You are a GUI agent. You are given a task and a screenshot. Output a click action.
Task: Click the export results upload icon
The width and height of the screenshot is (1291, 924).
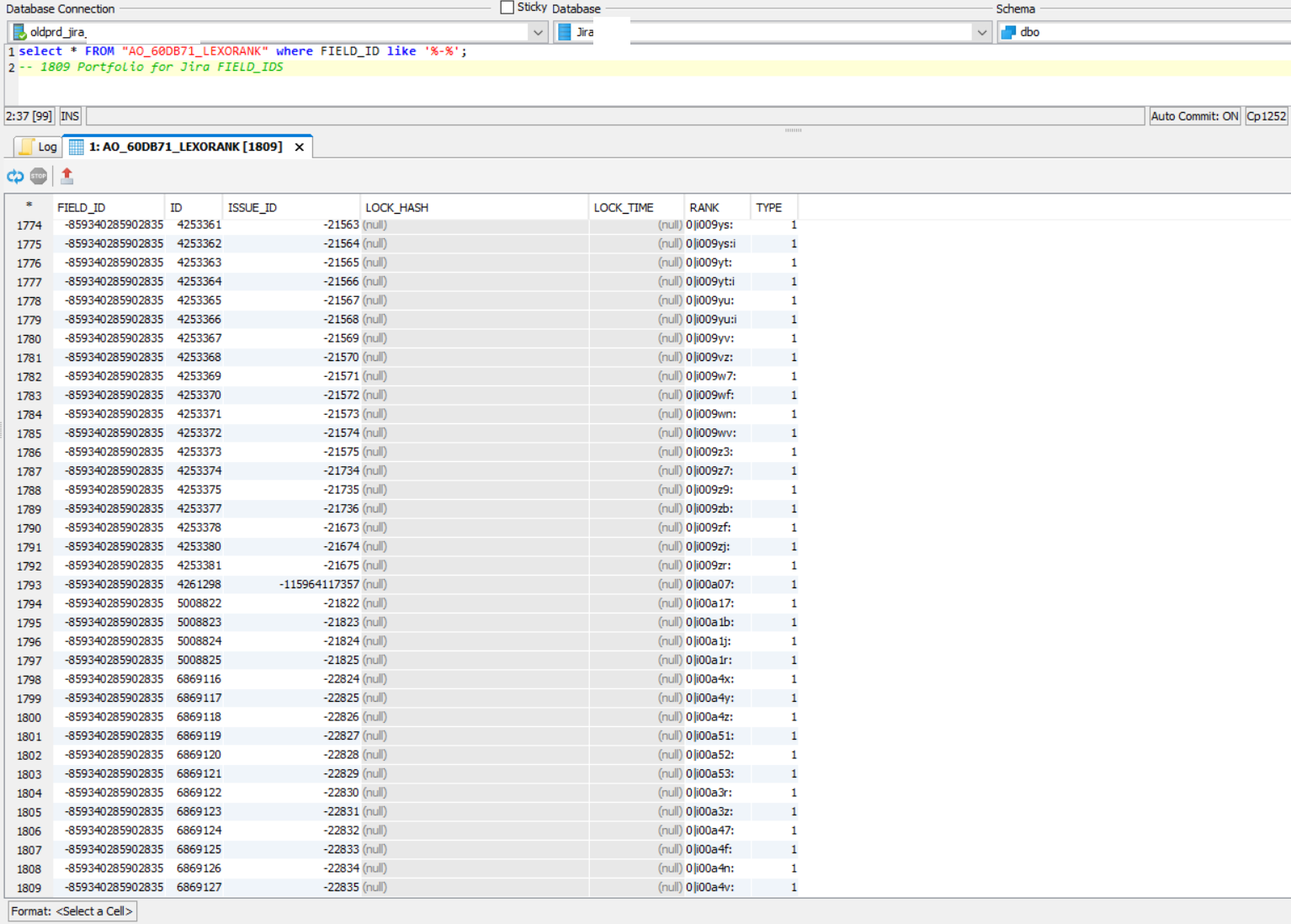coord(67,176)
